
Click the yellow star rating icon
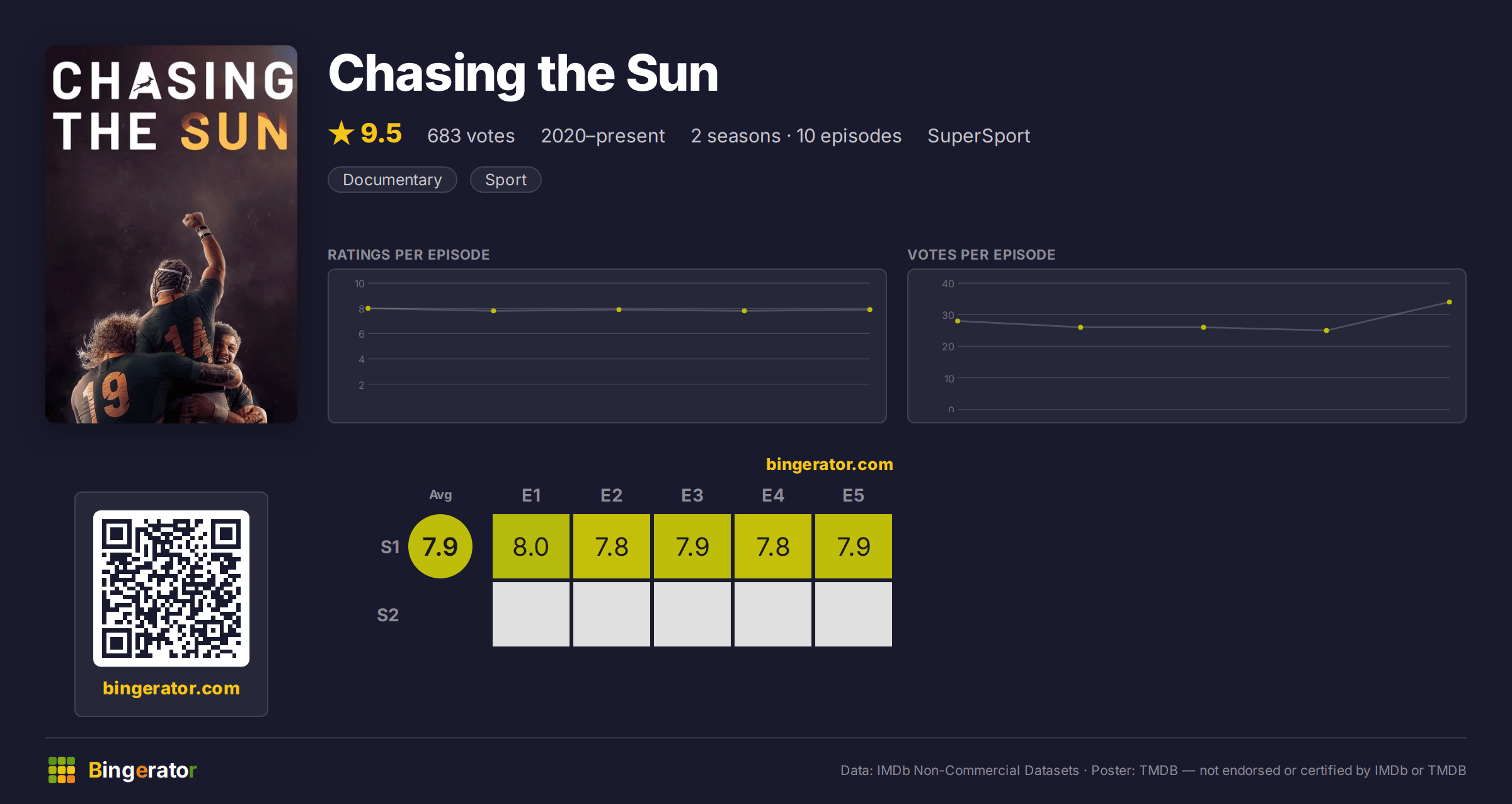click(x=341, y=133)
